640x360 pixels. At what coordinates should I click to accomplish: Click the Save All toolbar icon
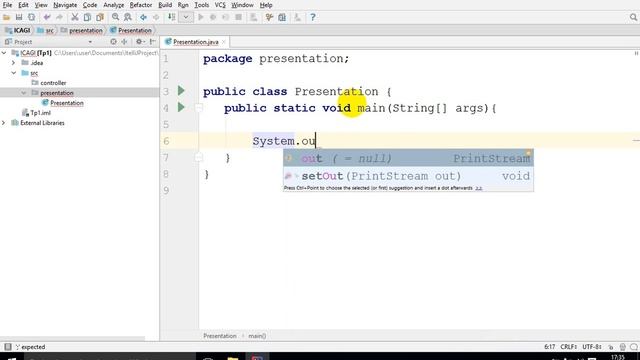coord(19,17)
